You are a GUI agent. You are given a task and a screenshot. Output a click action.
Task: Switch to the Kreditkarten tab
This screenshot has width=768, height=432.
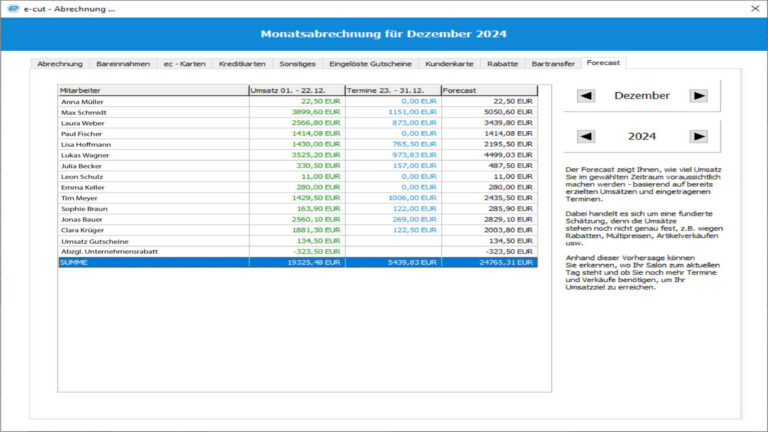[242, 64]
